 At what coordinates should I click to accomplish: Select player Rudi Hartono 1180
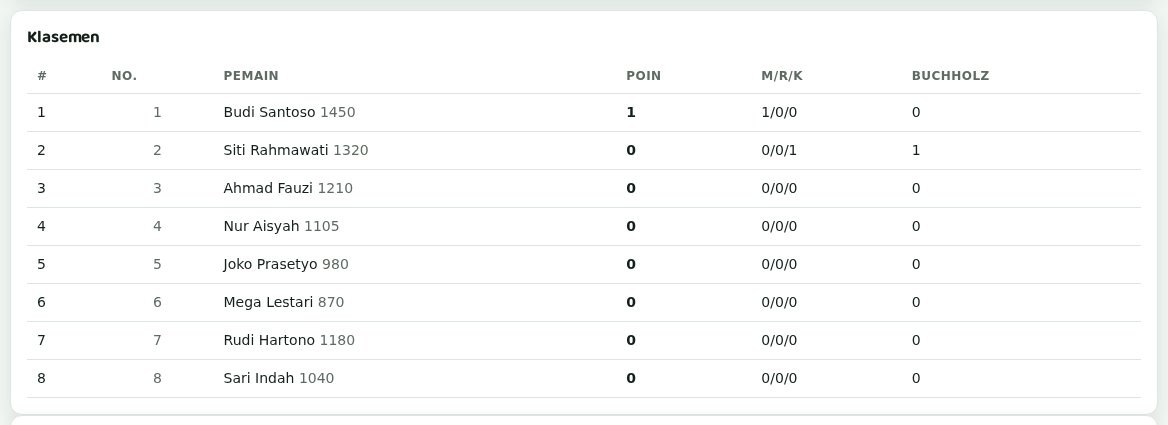[289, 340]
